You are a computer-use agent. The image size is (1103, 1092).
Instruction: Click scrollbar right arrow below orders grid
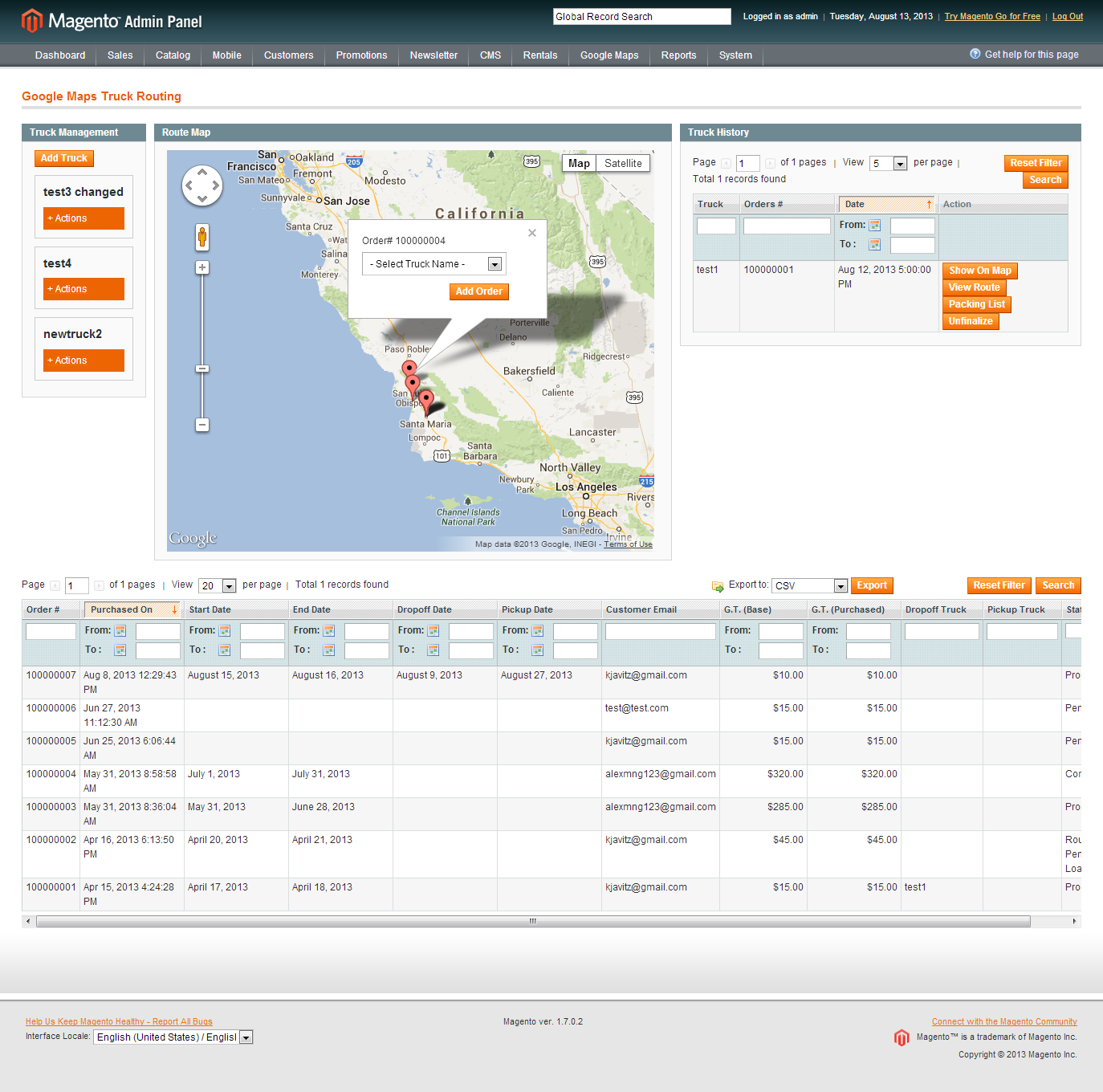(1074, 921)
